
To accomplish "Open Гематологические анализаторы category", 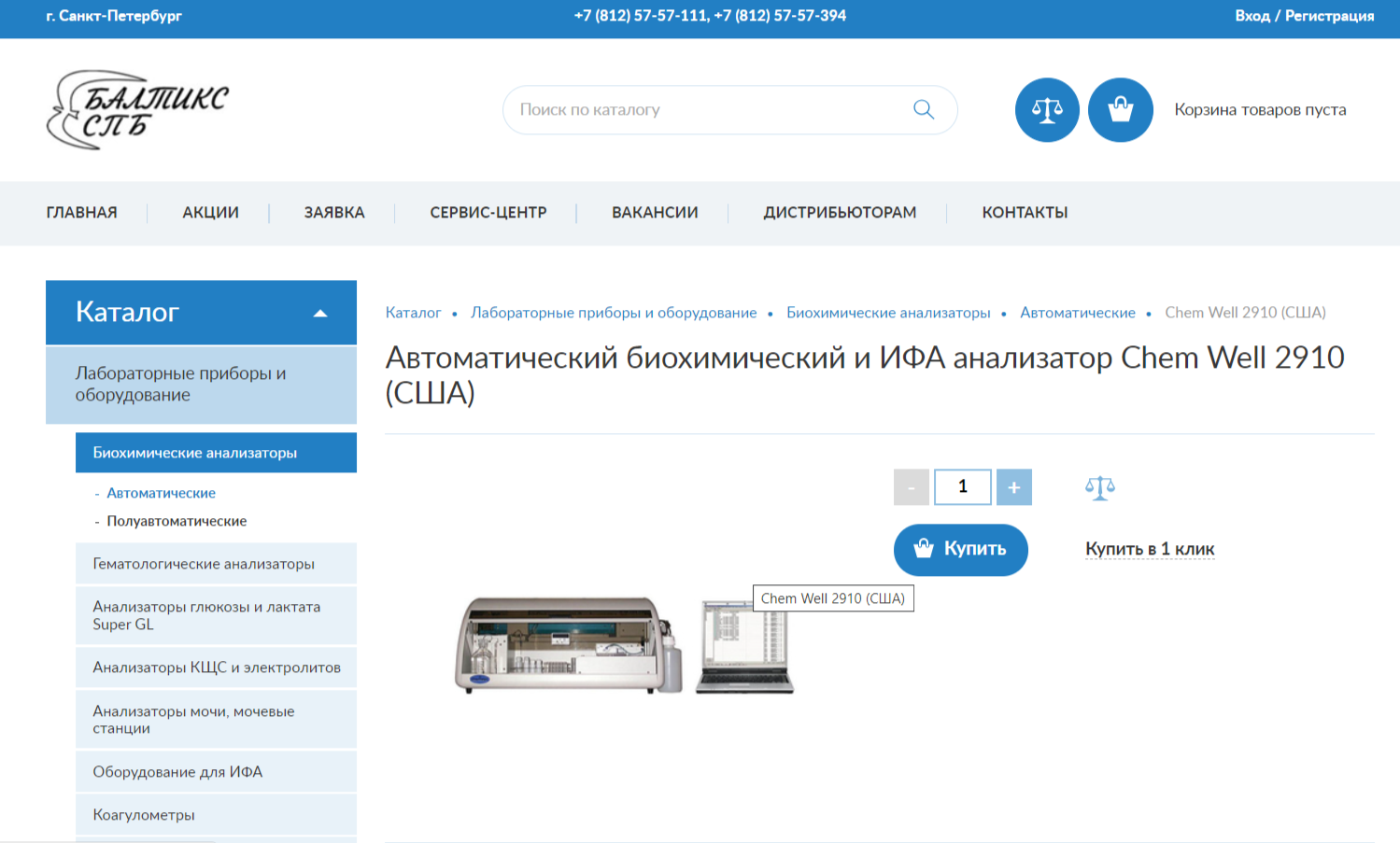I will (216, 564).
